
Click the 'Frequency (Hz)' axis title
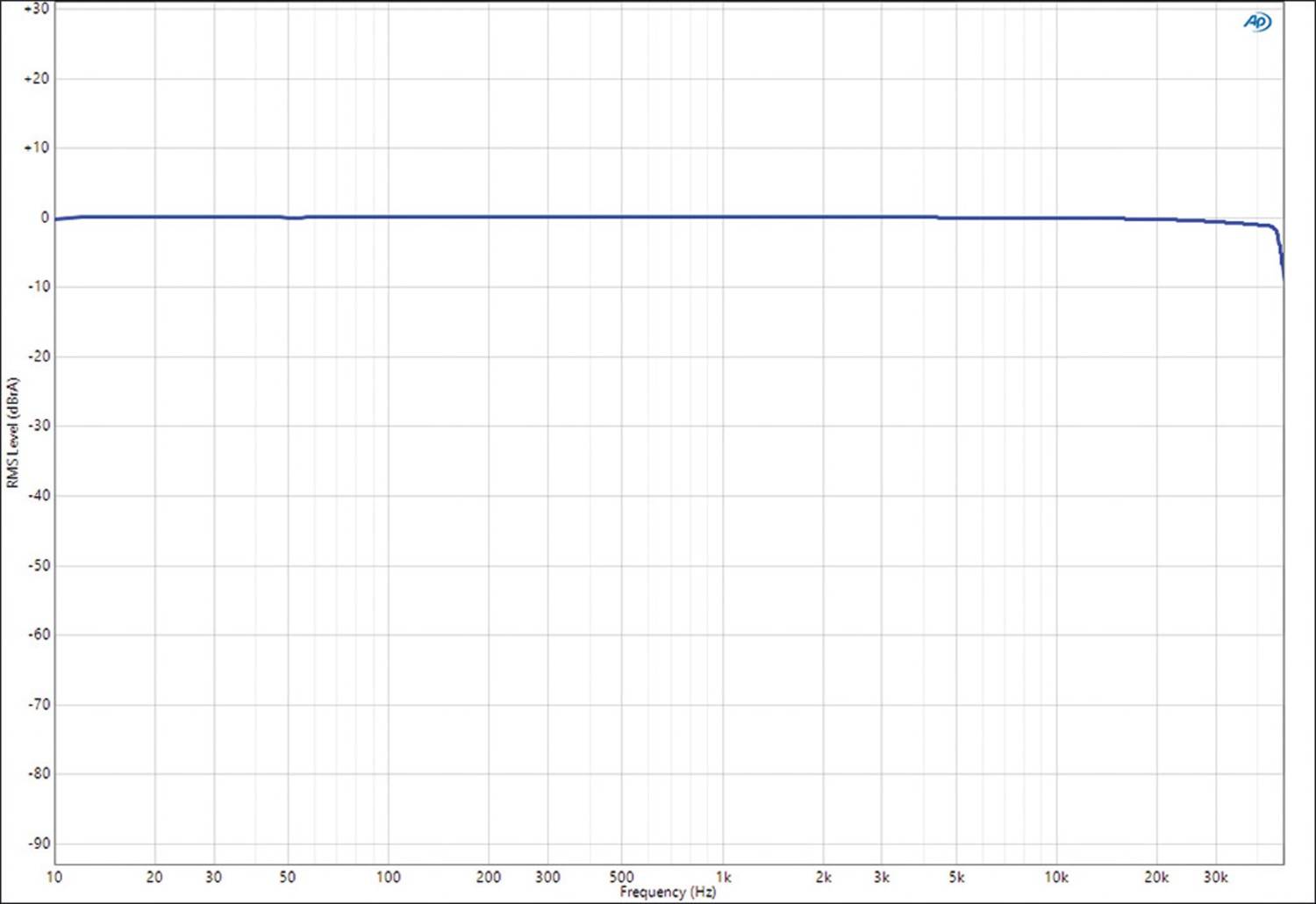click(x=668, y=892)
